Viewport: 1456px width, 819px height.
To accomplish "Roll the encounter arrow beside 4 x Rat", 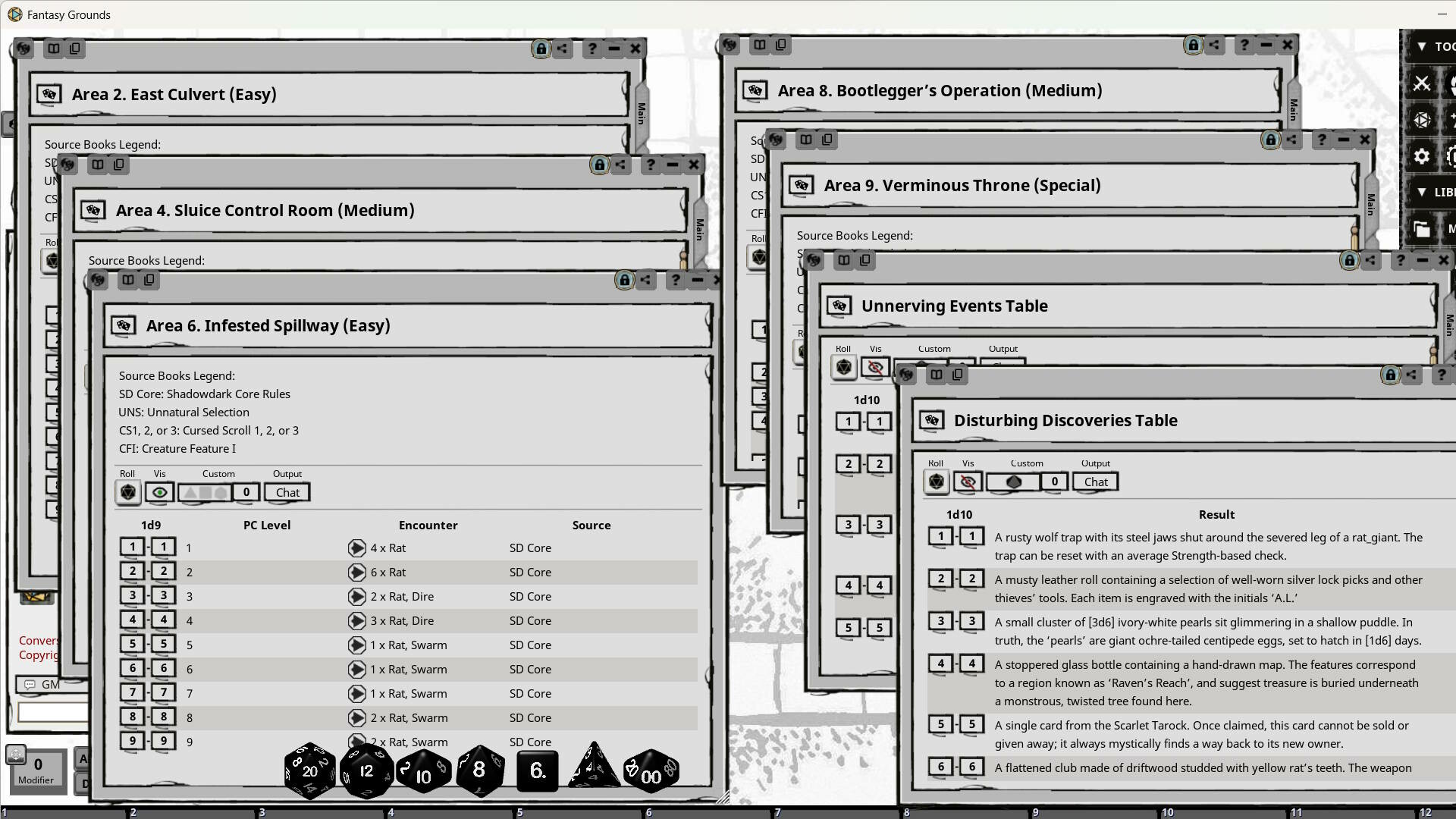I will pos(357,548).
